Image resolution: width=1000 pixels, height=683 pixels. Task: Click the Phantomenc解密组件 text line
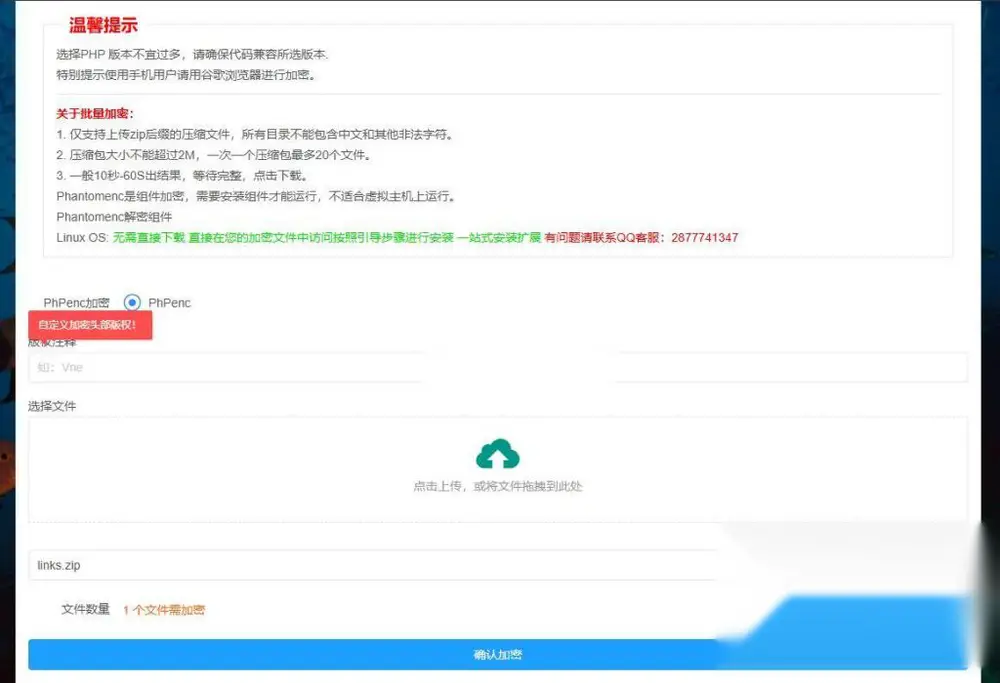tap(114, 217)
